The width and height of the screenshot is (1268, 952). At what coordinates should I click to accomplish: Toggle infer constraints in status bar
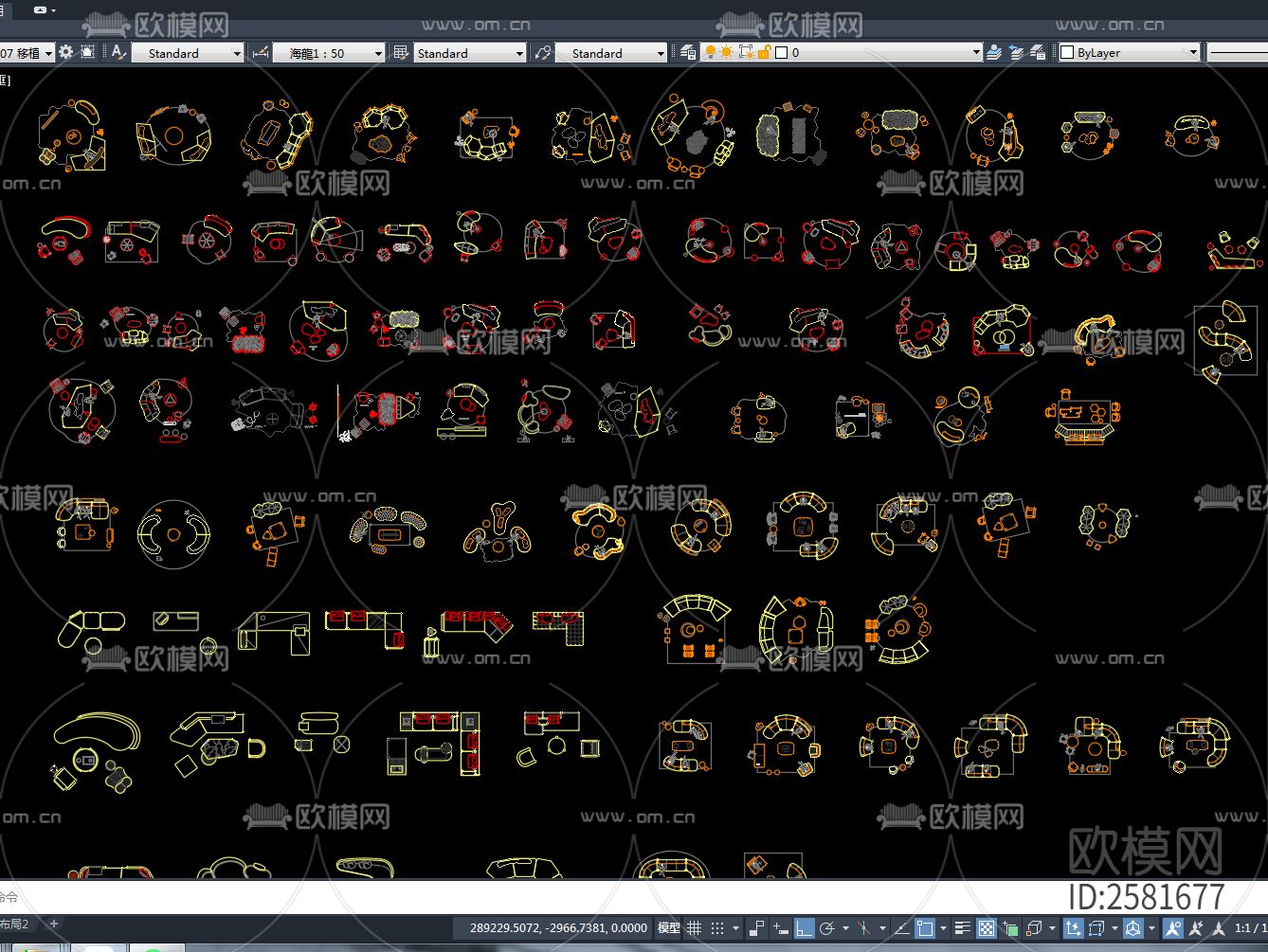pos(756,928)
